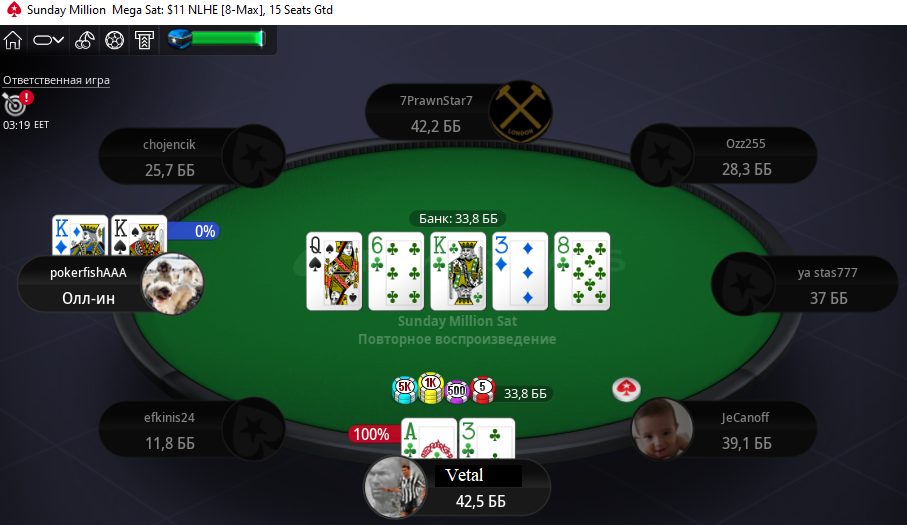Open the Ответственная игра link
The height and width of the screenshot is (525, 907).
coord(56,80)
